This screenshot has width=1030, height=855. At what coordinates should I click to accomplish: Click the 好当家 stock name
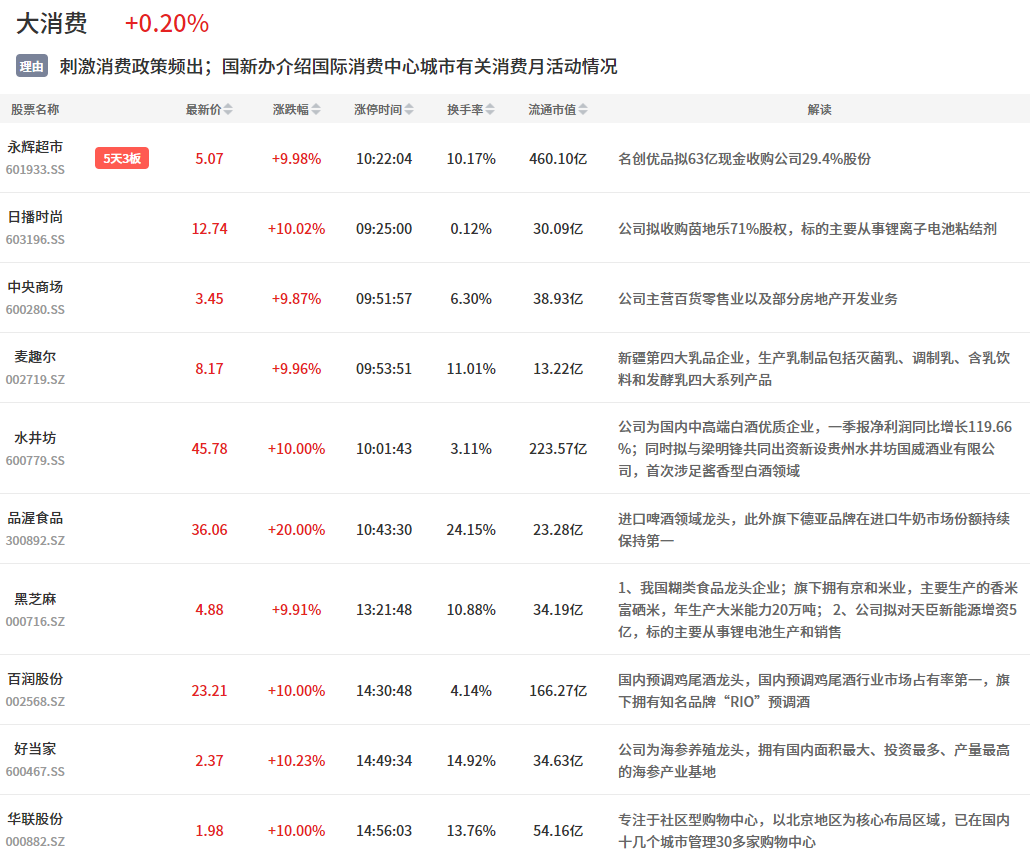point(35,749)
